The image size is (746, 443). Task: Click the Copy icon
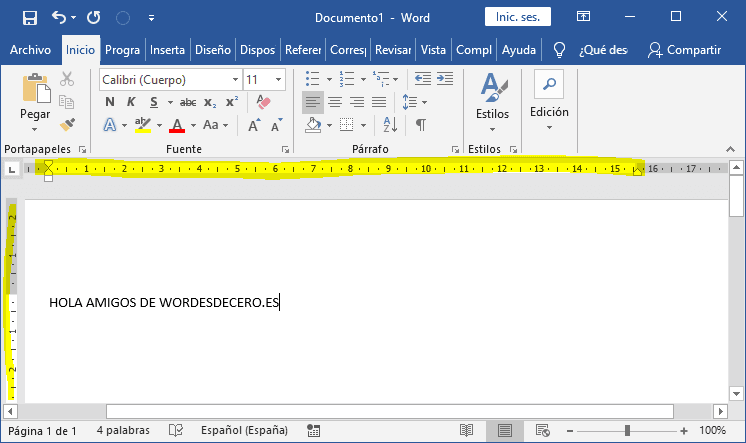click(x=67, y=101)
